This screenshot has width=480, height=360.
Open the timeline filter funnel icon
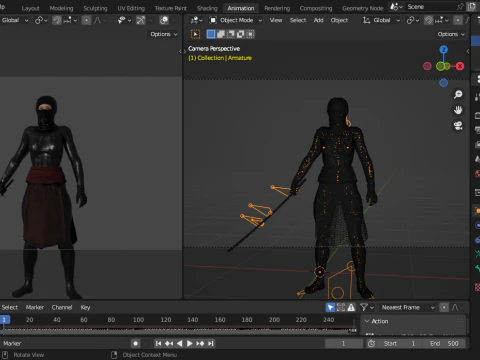367,307
